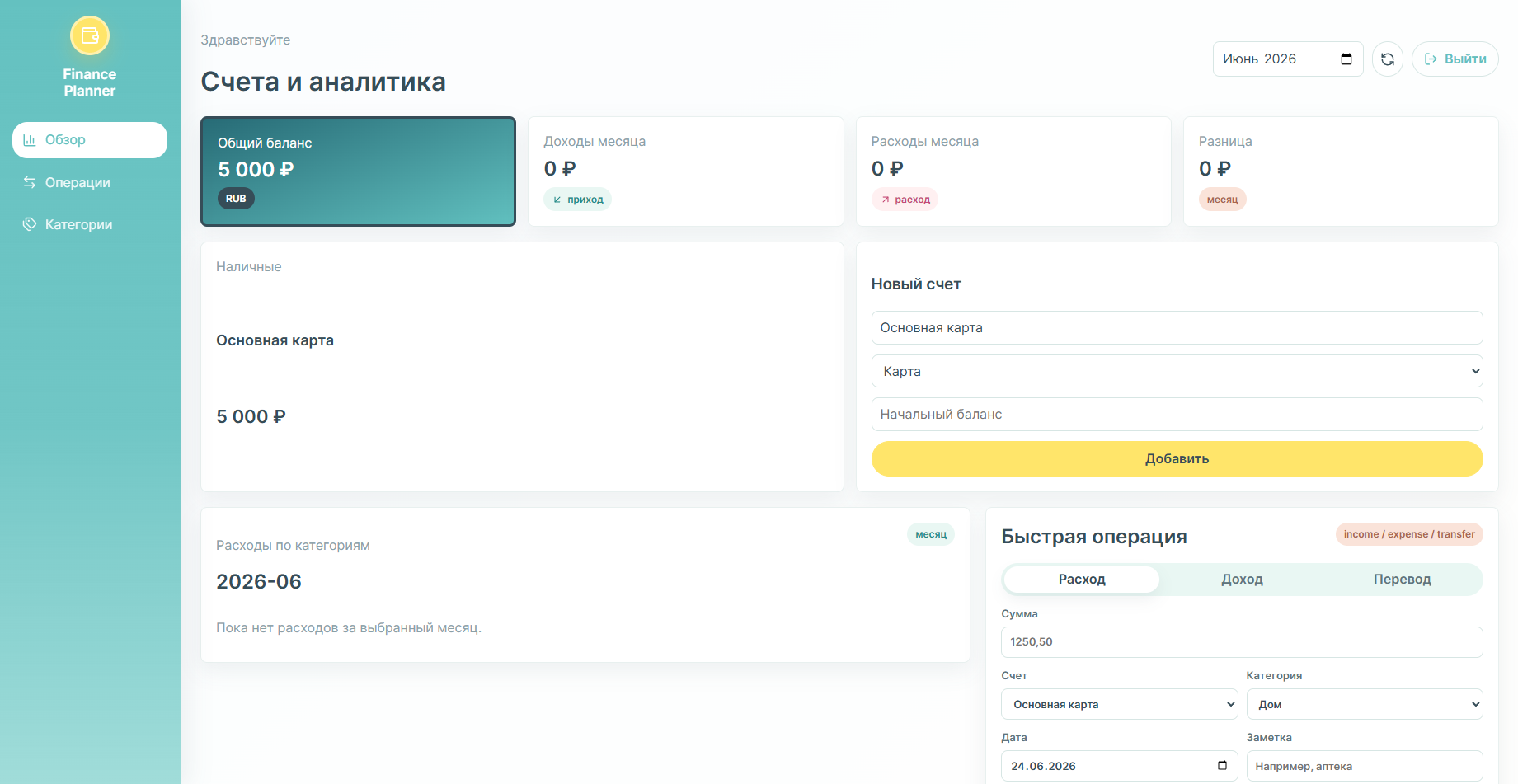Click the 2026-06 period text
The width and height of the screenshot is (1518, 784).
click(x=259, y=582)
